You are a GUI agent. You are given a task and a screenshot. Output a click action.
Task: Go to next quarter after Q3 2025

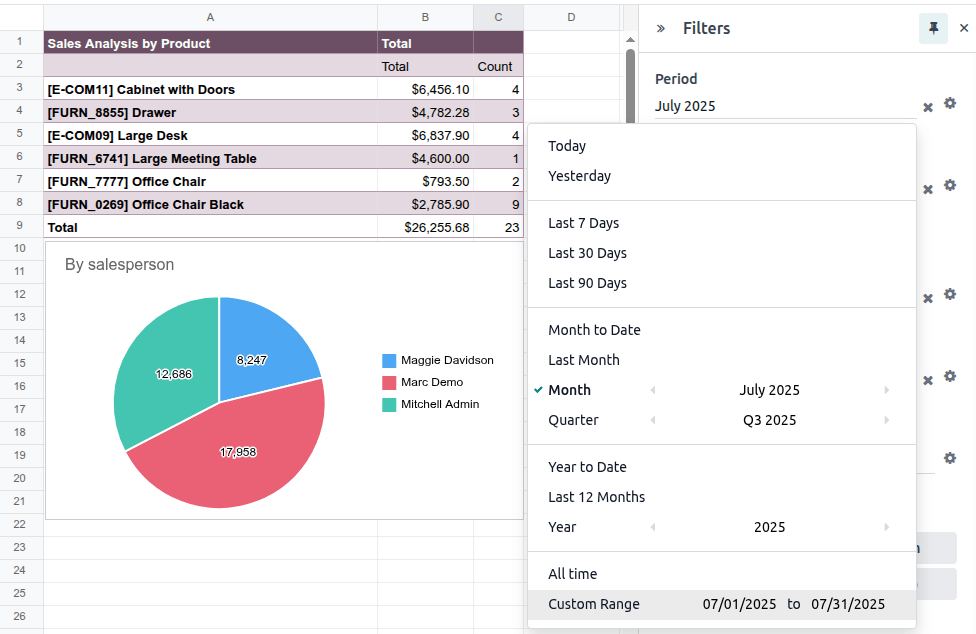(886, 420)
